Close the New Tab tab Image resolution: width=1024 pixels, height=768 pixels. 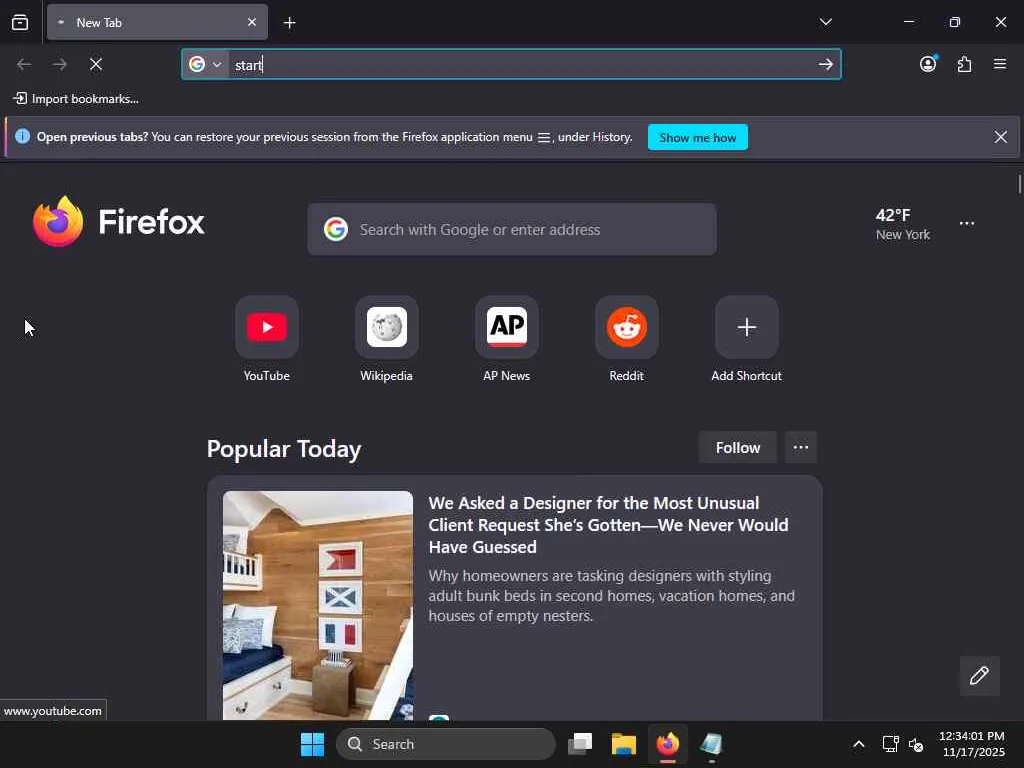point(252,22)
